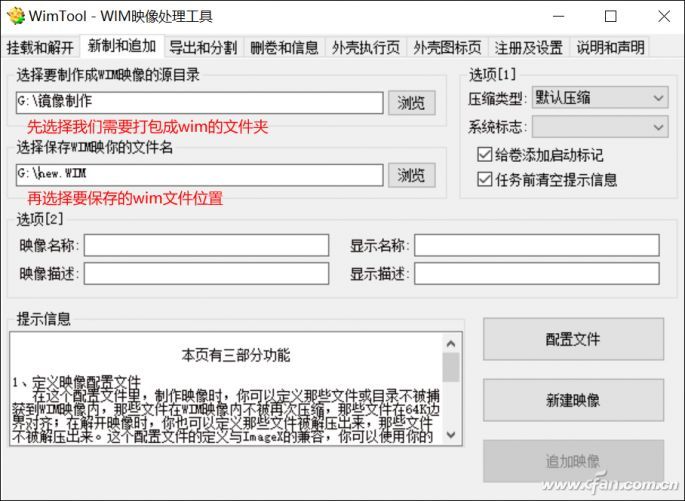Click the heading 本页有三部分功能
Viewport: 685px width, 501px height.
click(x=236, y=355)
